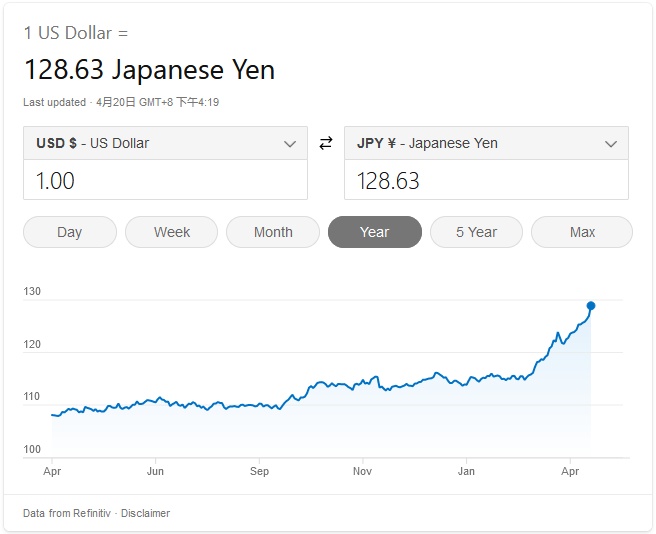Open the USD currency dropdown chevron
Screen dimensions: 656x534
(x=290, y=144)
